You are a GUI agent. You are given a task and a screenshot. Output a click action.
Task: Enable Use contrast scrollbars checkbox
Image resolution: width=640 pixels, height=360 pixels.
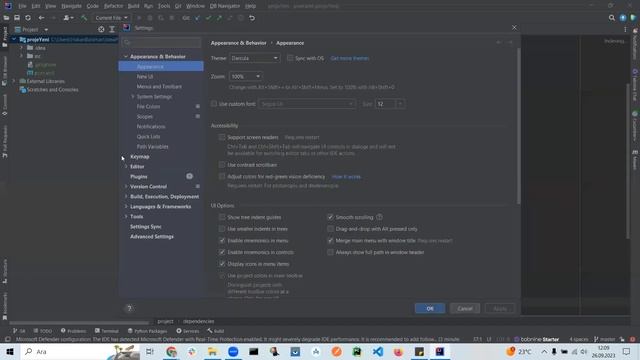point(222,164)
